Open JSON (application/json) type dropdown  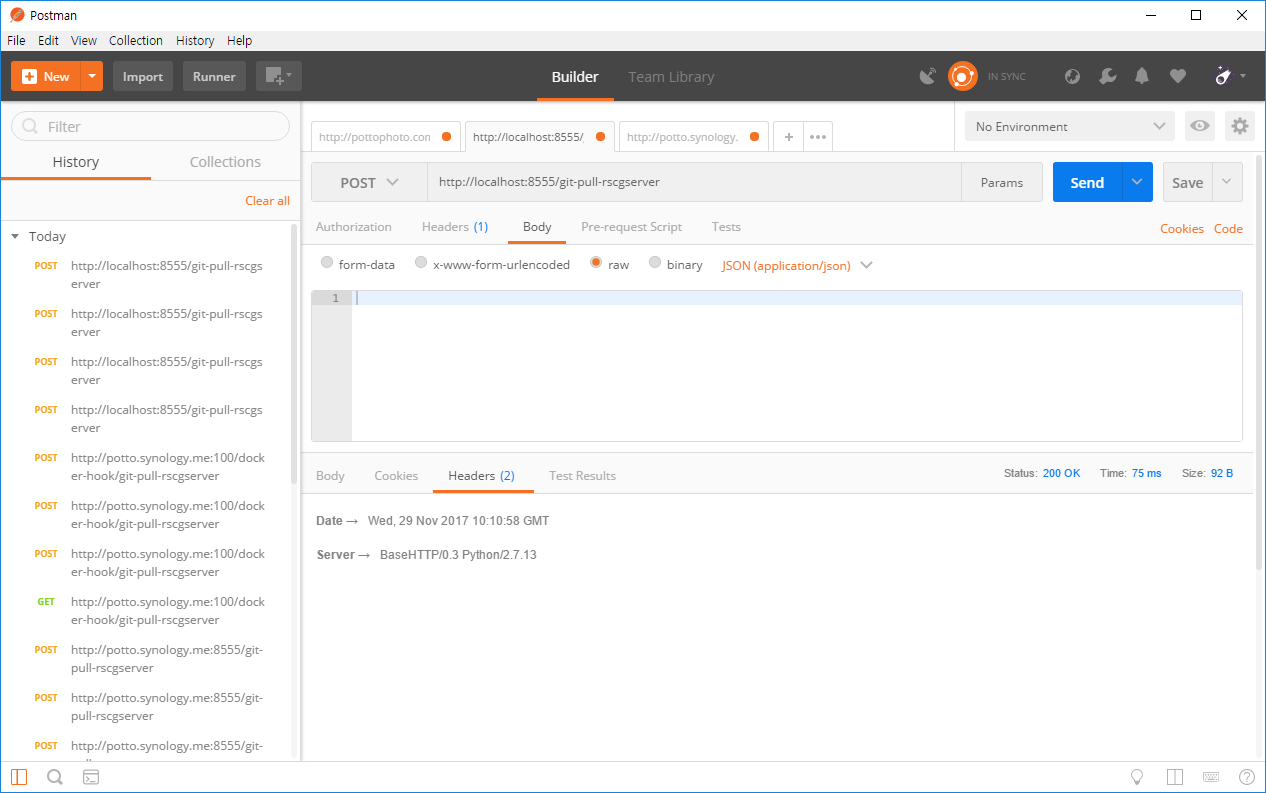click(797, 265)
